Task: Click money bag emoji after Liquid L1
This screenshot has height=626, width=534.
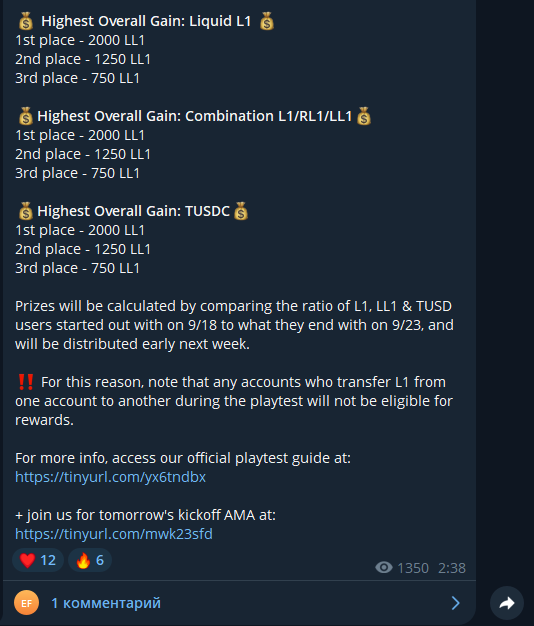Action: tap(267, 21)
